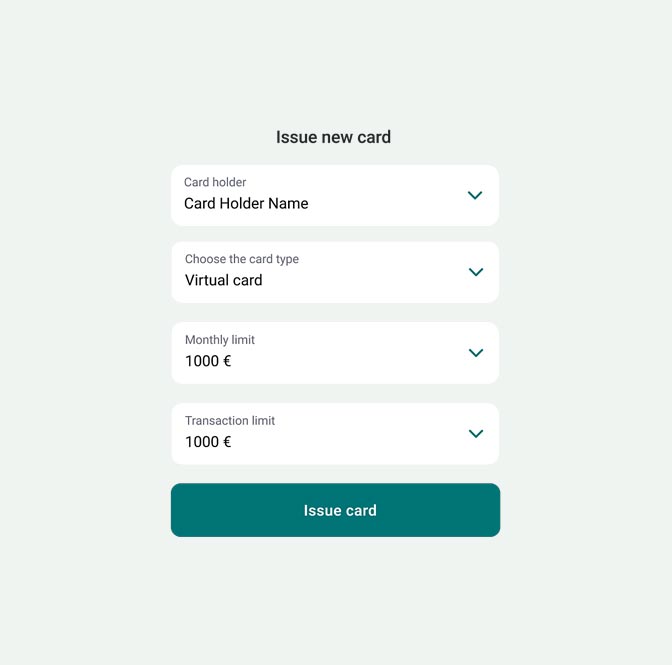Click the Card holder dropdown chevron
Image resolution: width=672 pixels, height=665 pixels.
(475, 195)
